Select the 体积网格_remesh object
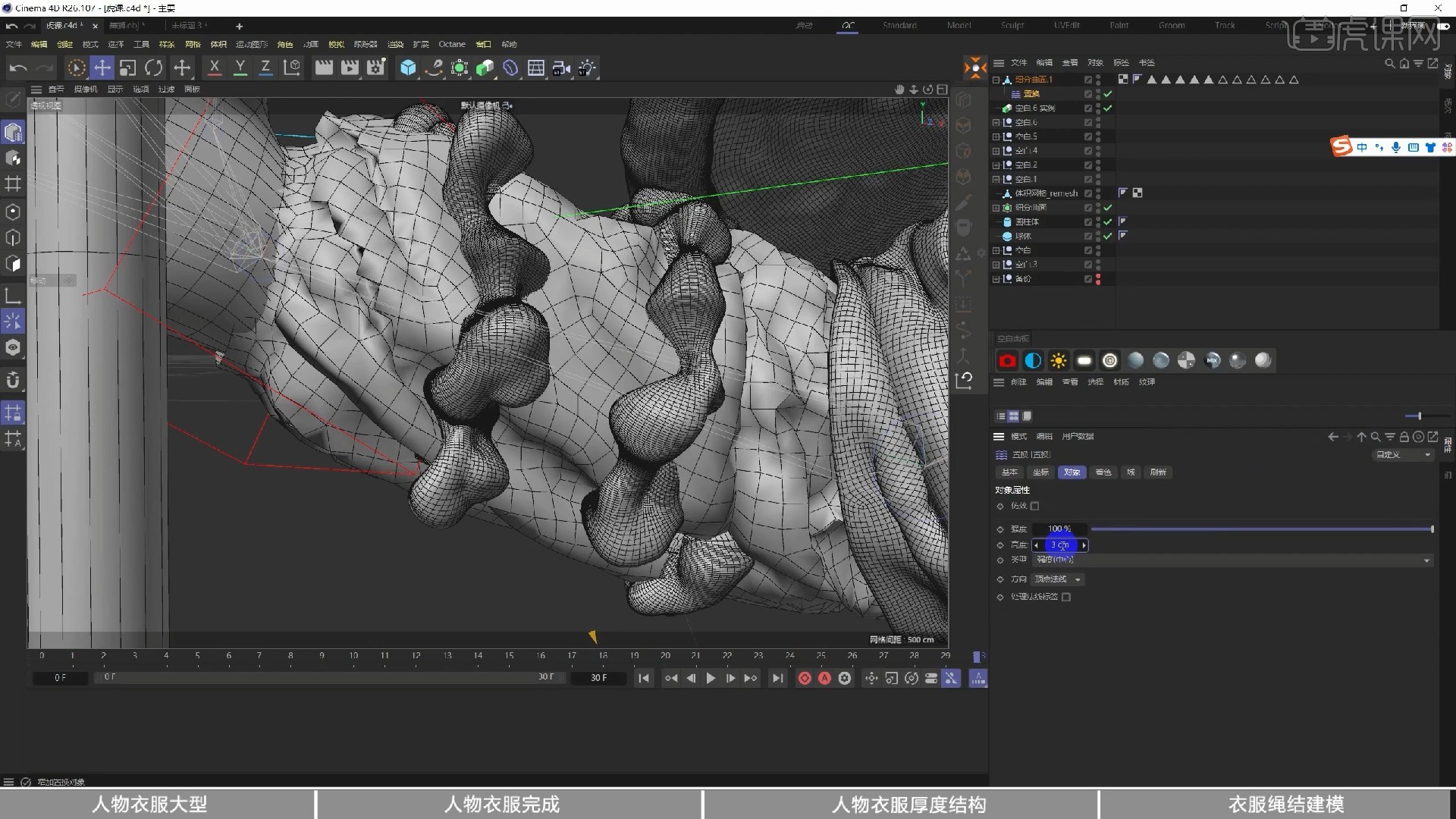The width and height of the screenshot is (1456, 819). 1046,193
